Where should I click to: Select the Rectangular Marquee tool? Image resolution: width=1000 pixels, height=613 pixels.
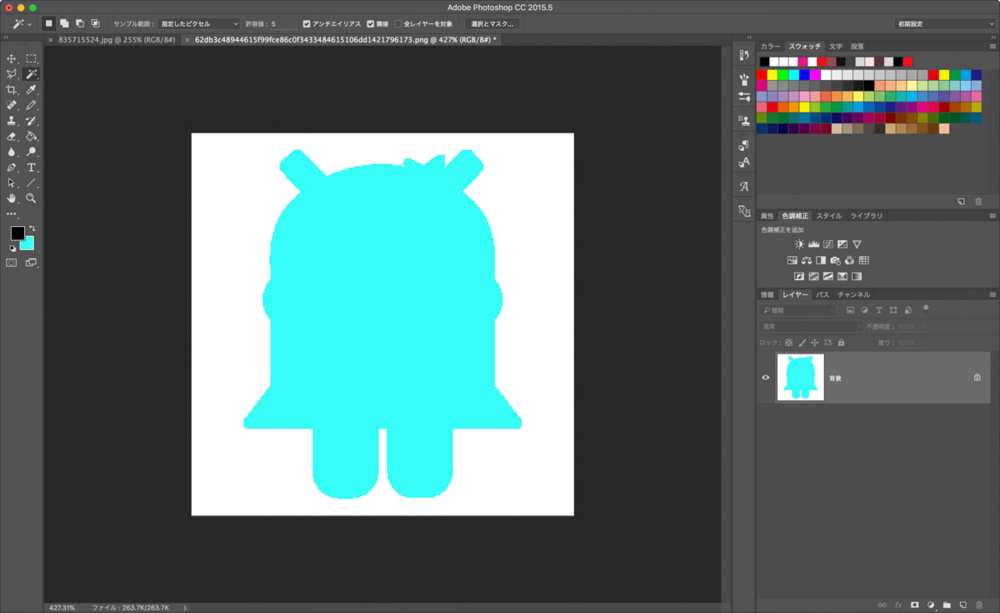(x=31, y=59)
